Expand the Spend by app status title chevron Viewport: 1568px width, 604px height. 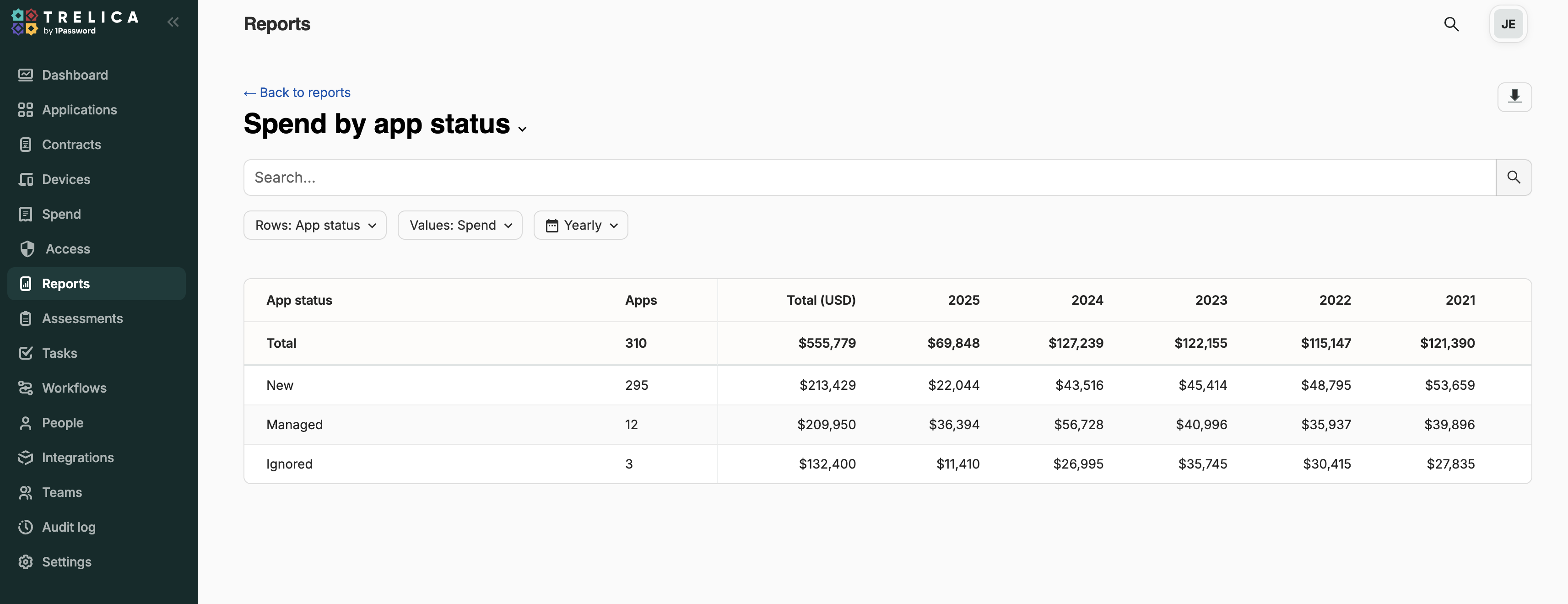click(x=522, y=128)
